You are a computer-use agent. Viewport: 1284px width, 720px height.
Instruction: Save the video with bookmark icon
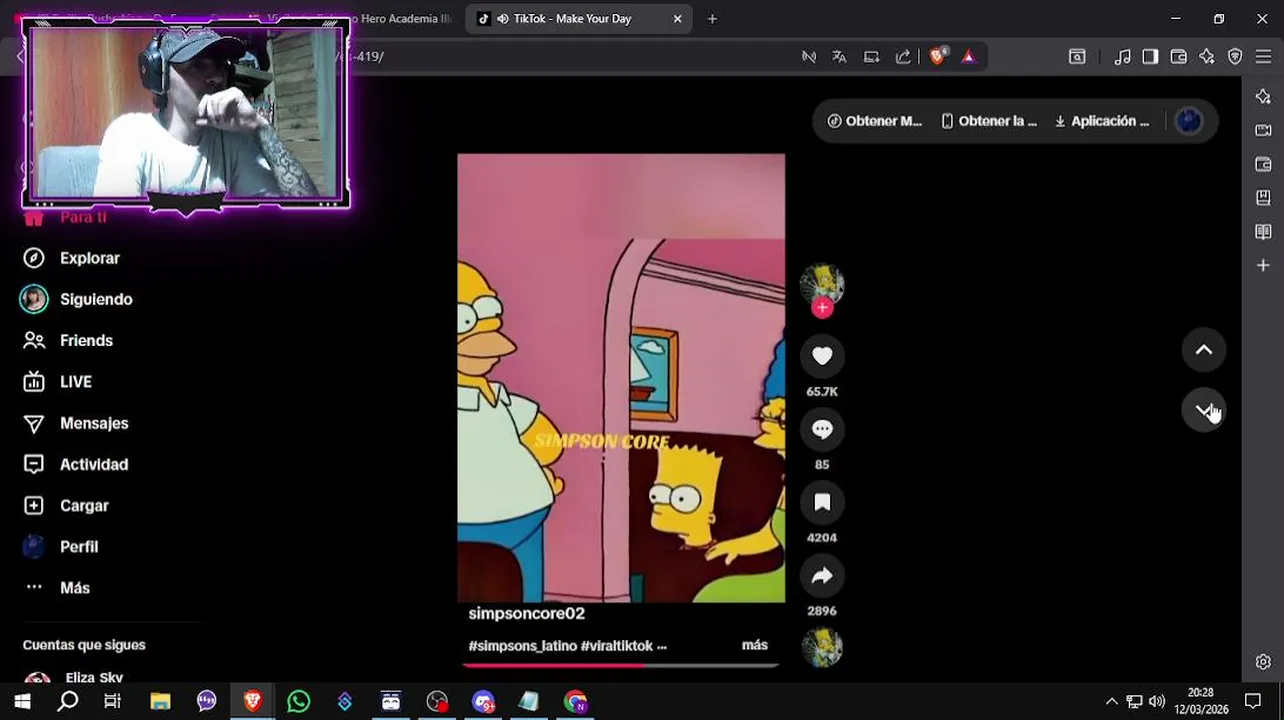[822, 502]
